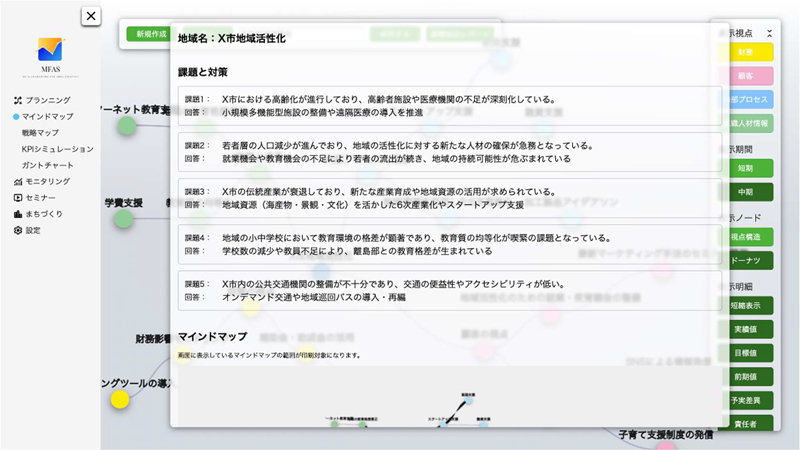800x450 pixels.
Task: Click the 学費支援 node label
Action: click(123, 203)
